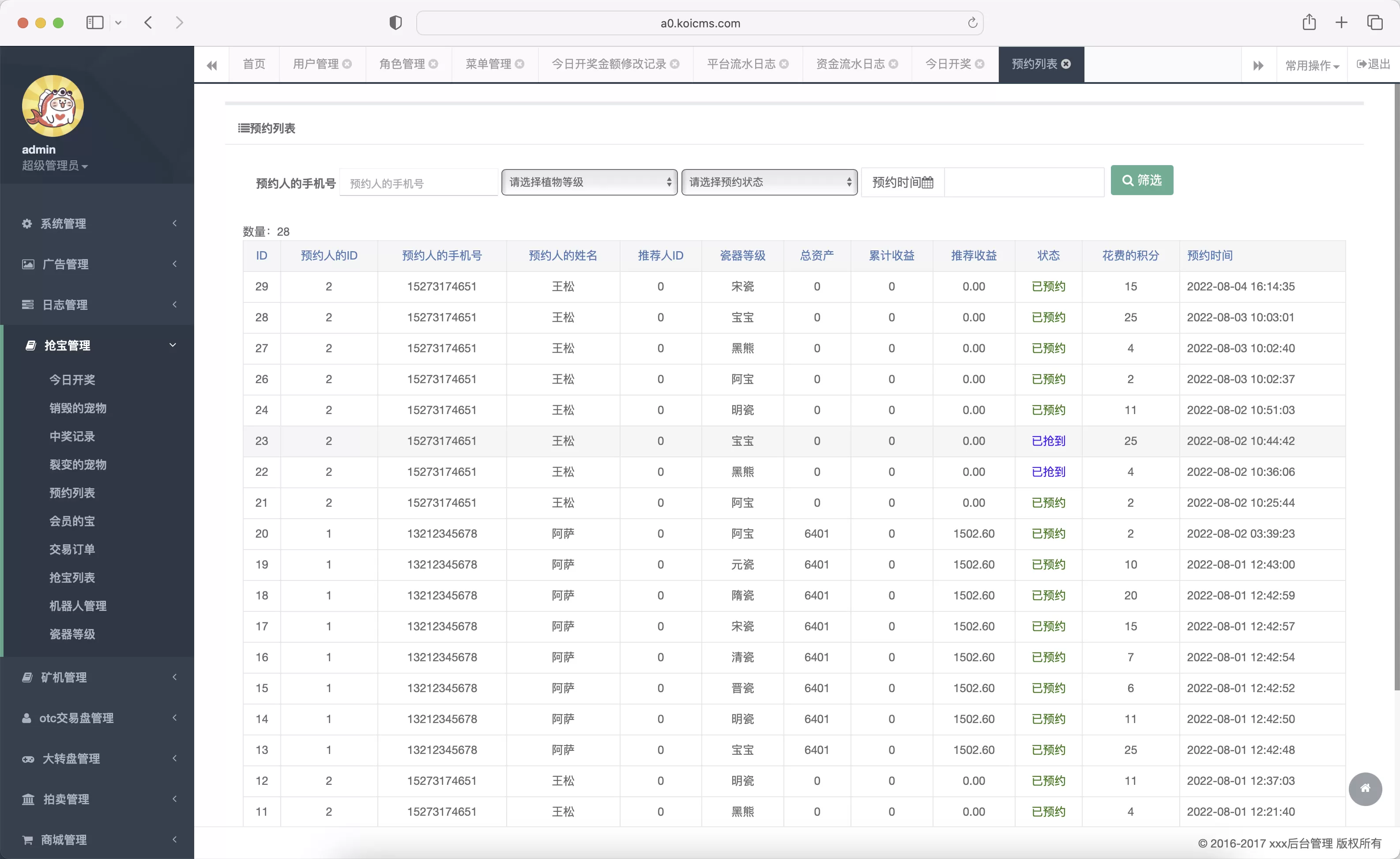Open the 超级管理员 role dropdown
The width and height of the screenshot is (1400, 859).
55,166
